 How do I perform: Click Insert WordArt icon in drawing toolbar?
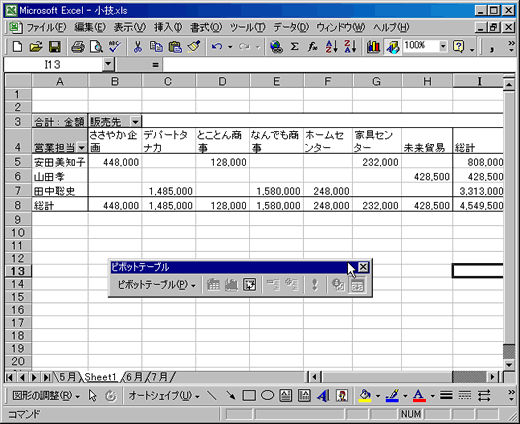coord(323,396)
